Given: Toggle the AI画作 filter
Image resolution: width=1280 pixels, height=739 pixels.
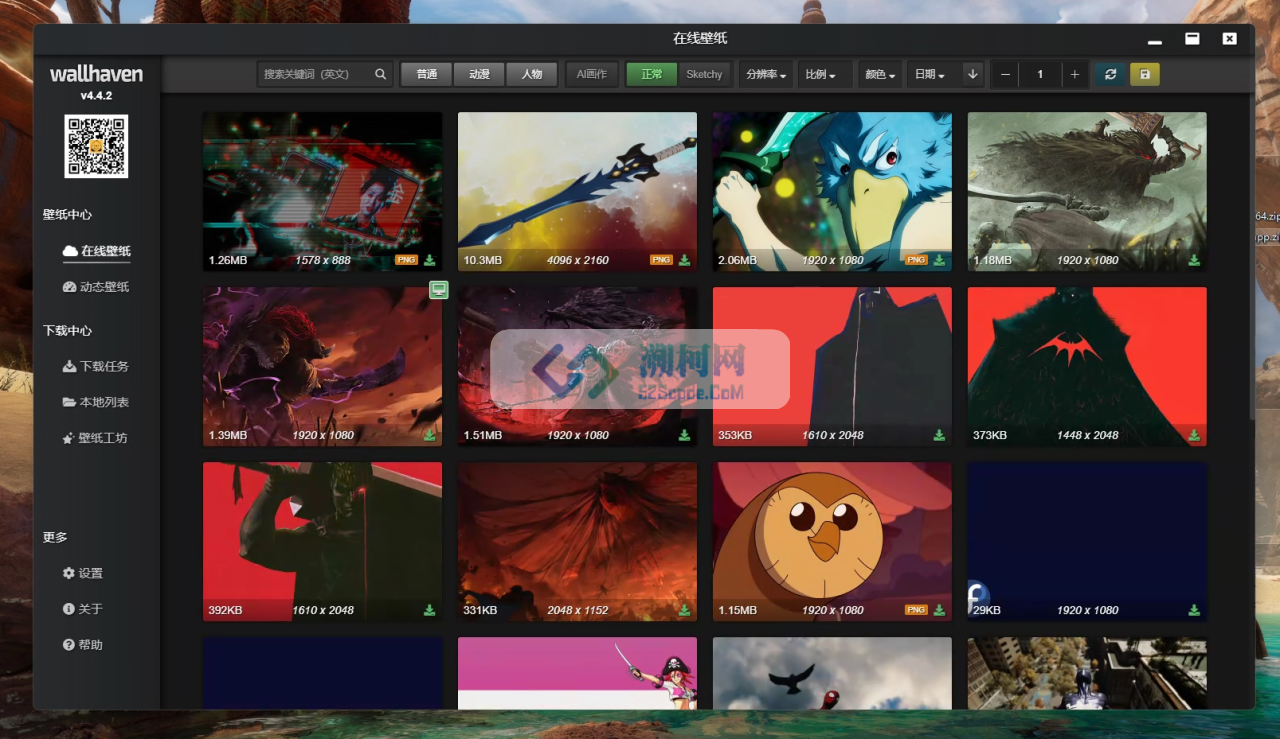Looking at the screenshot, I should click(x=592, y=74).
